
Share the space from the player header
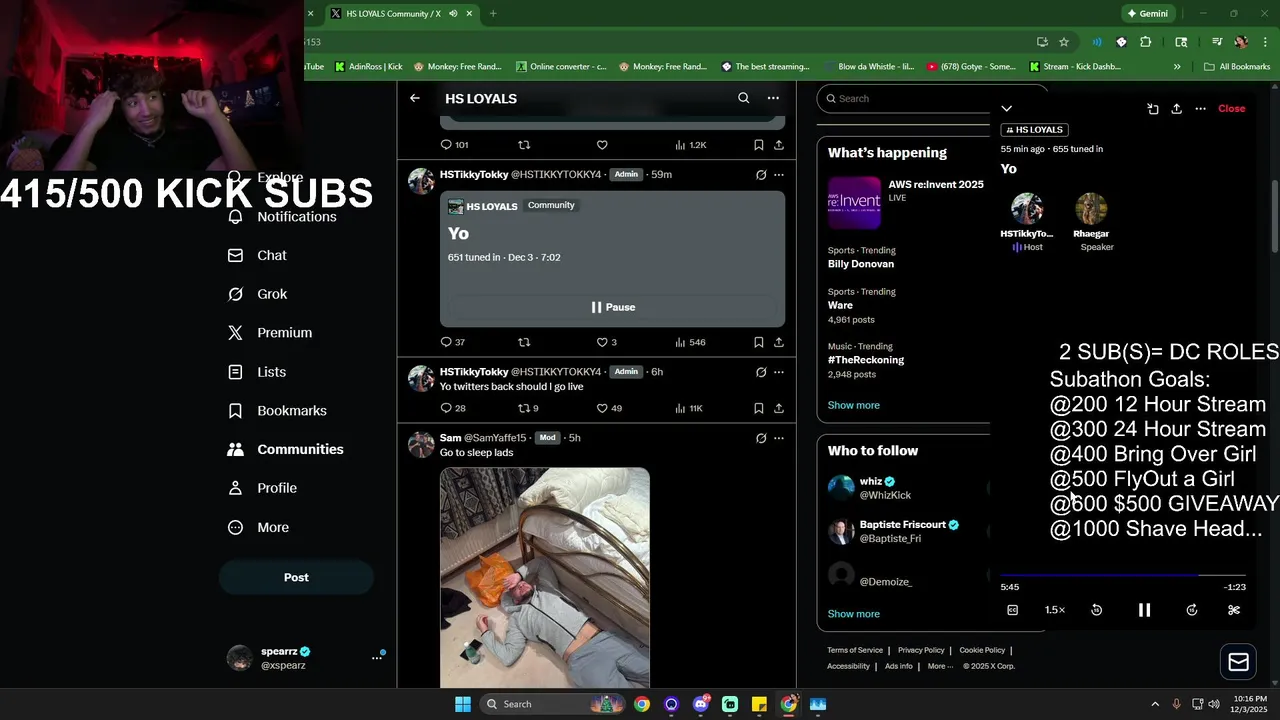1176,108
